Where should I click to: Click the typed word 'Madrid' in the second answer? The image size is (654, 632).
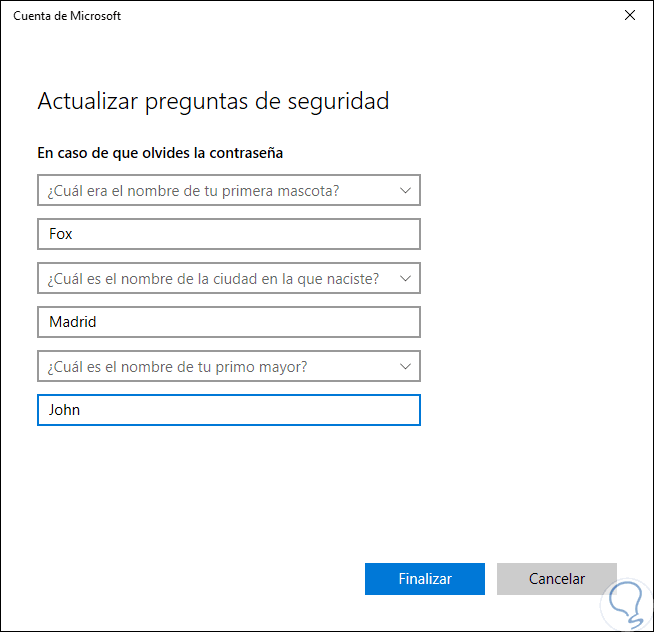[x=72, y=322]
